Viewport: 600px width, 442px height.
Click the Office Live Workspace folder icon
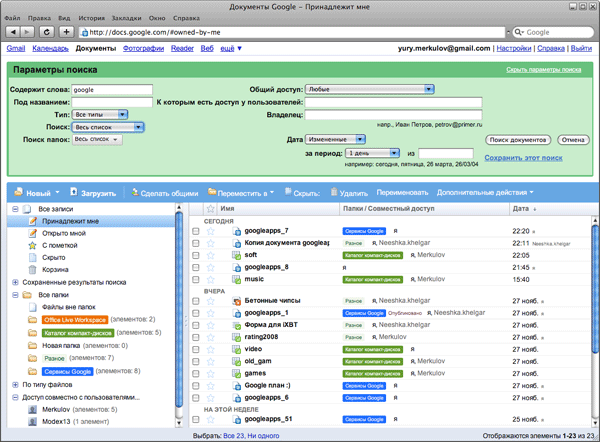coord(33,320)
